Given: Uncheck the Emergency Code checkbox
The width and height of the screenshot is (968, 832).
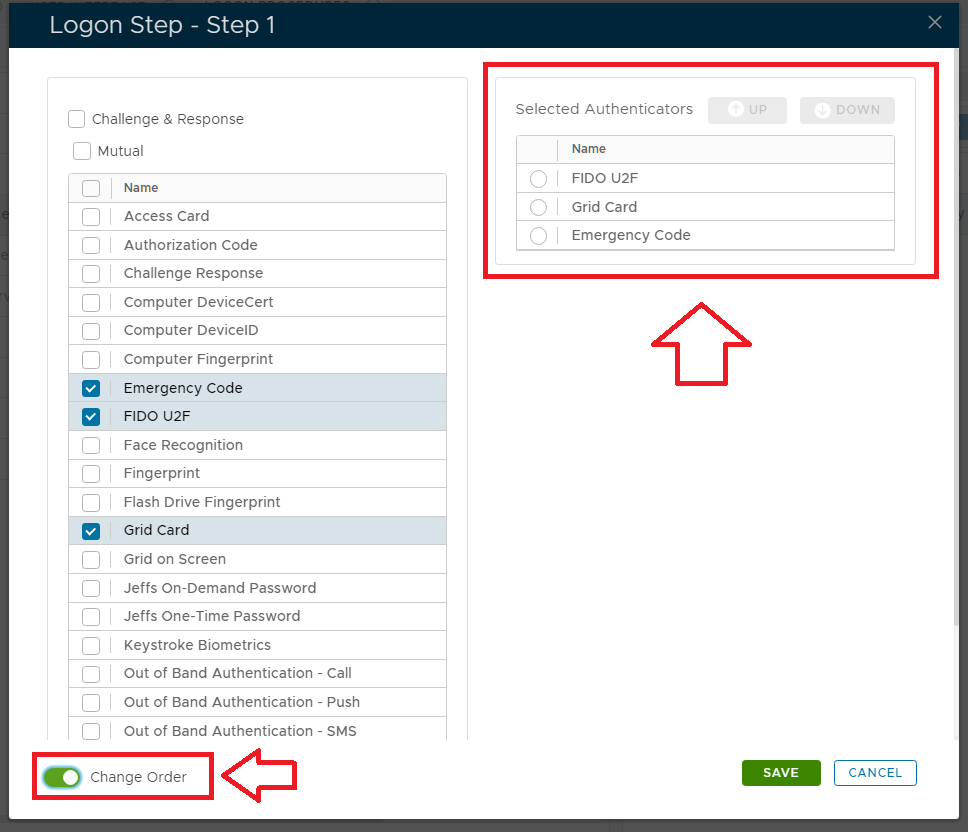Looking at the screenshot, I should click(91, 388).
